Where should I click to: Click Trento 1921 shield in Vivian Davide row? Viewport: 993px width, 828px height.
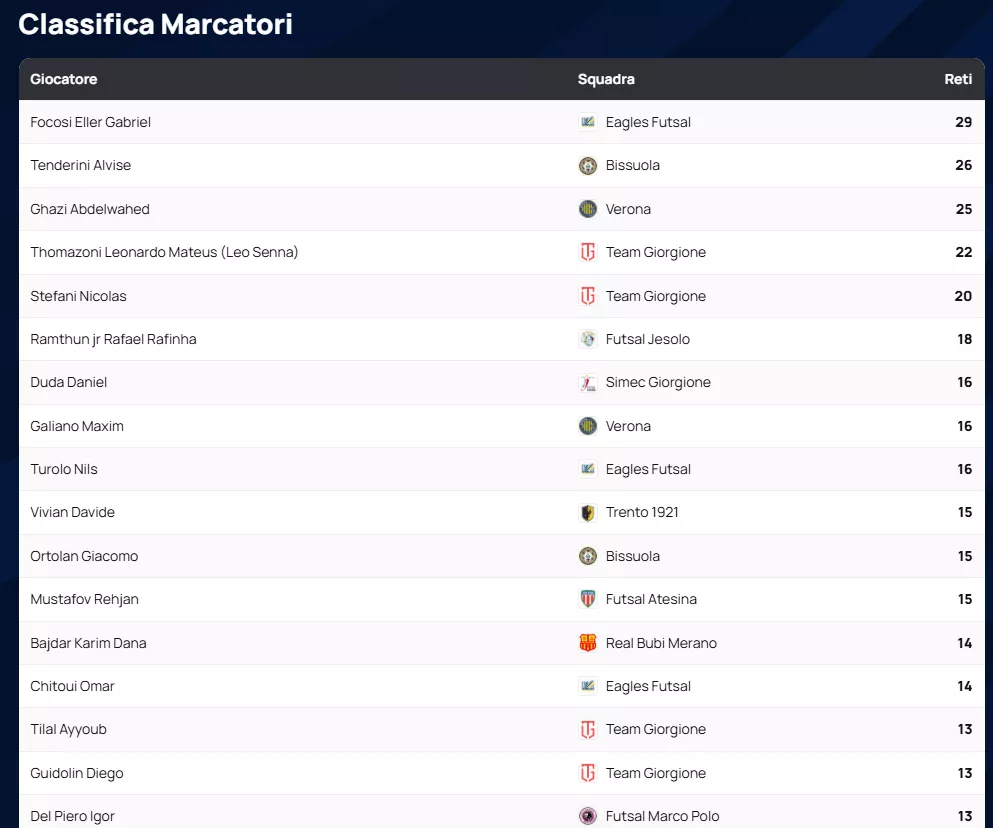(x=588, y=512)
